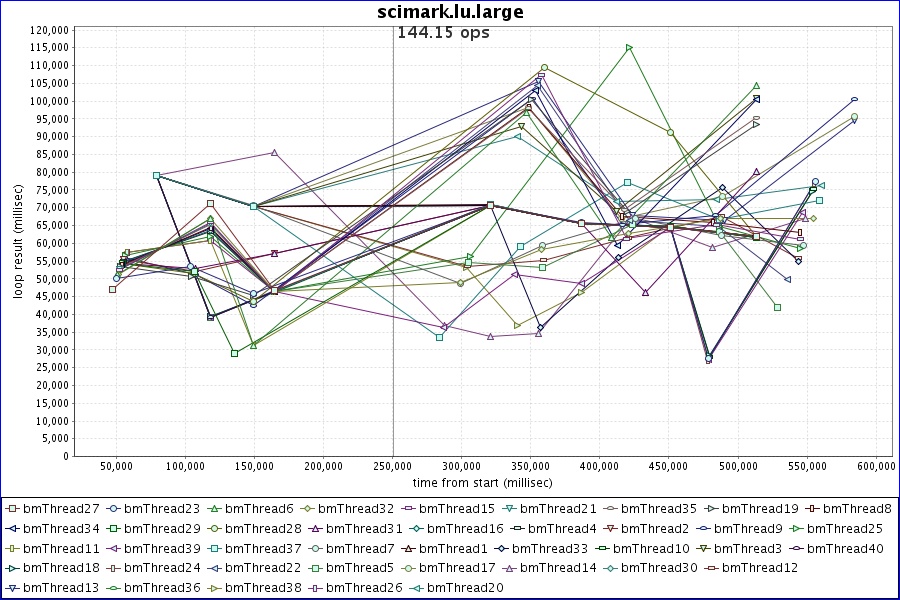
Task: Click the 600,000 label on time axis
Action: pos(876,466)
